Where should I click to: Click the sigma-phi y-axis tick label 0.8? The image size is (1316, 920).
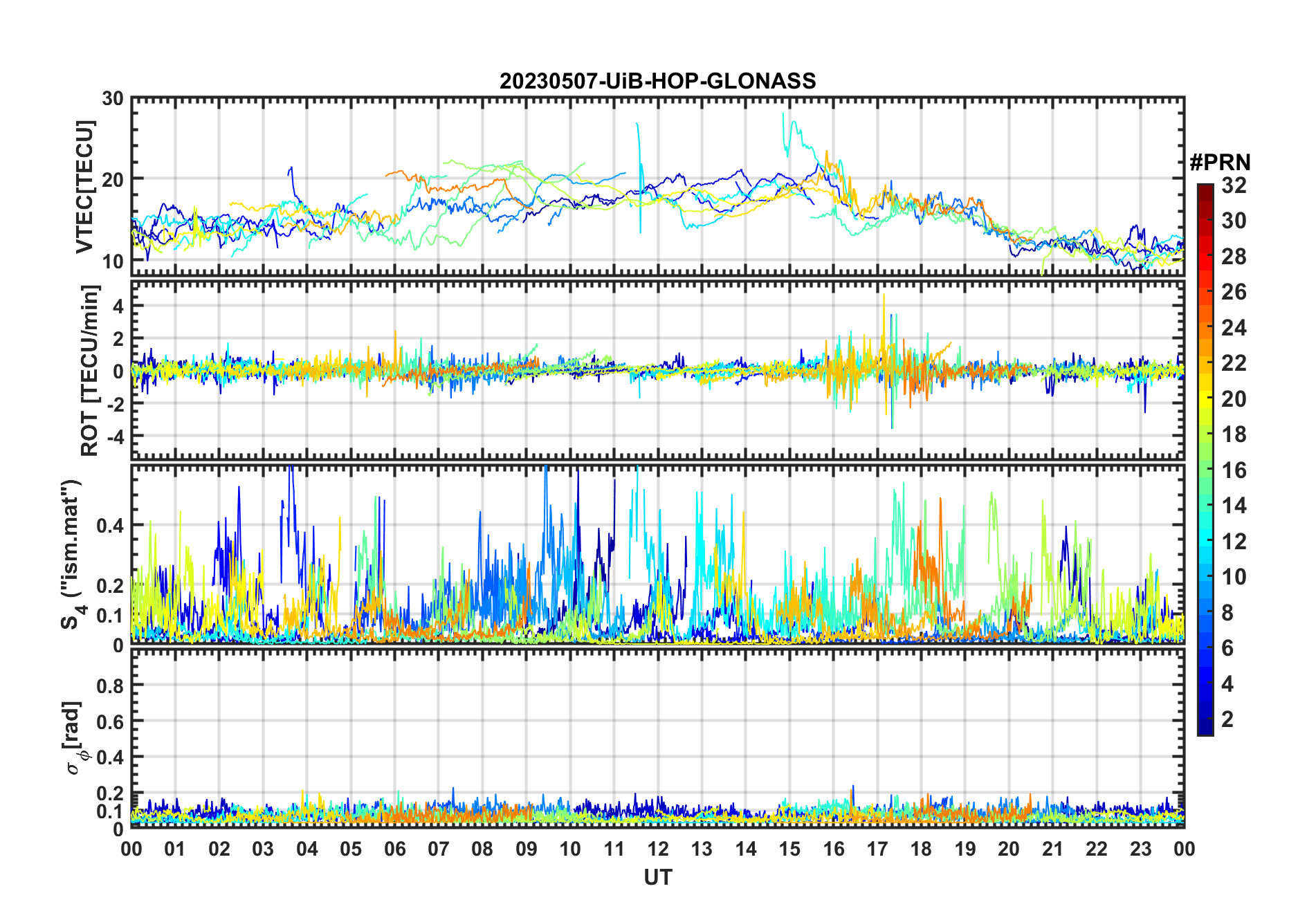tap(110, 686)
